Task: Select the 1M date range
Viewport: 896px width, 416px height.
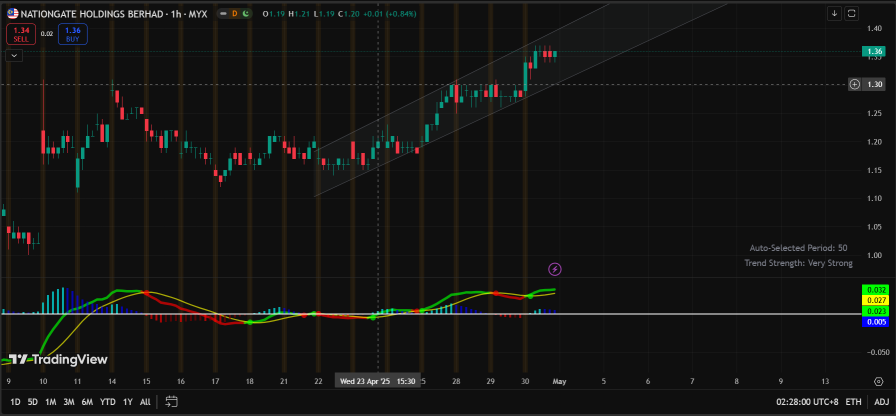Action: click(50, 402)
